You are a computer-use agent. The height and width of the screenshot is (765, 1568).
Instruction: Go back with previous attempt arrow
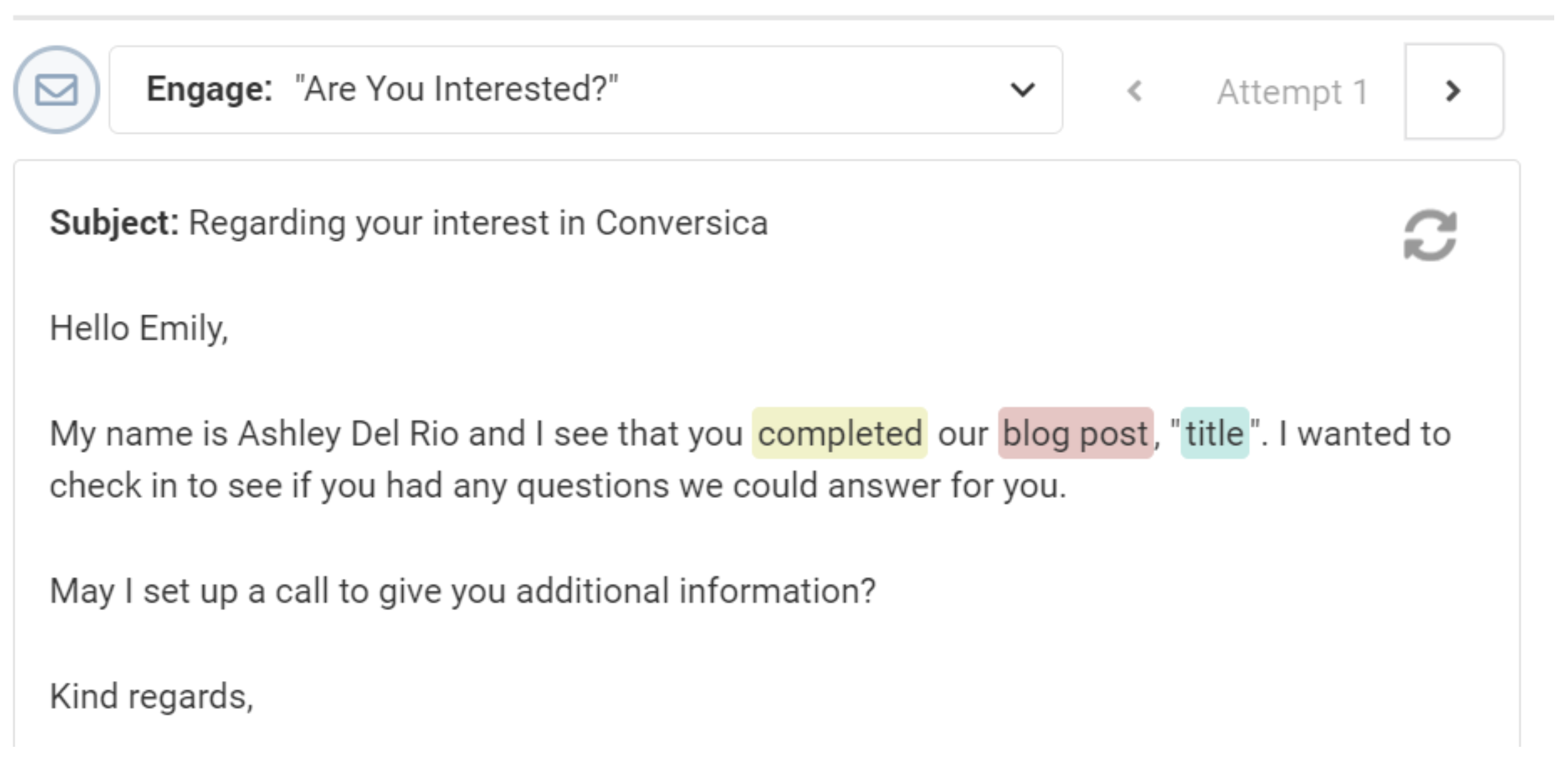1135,92
